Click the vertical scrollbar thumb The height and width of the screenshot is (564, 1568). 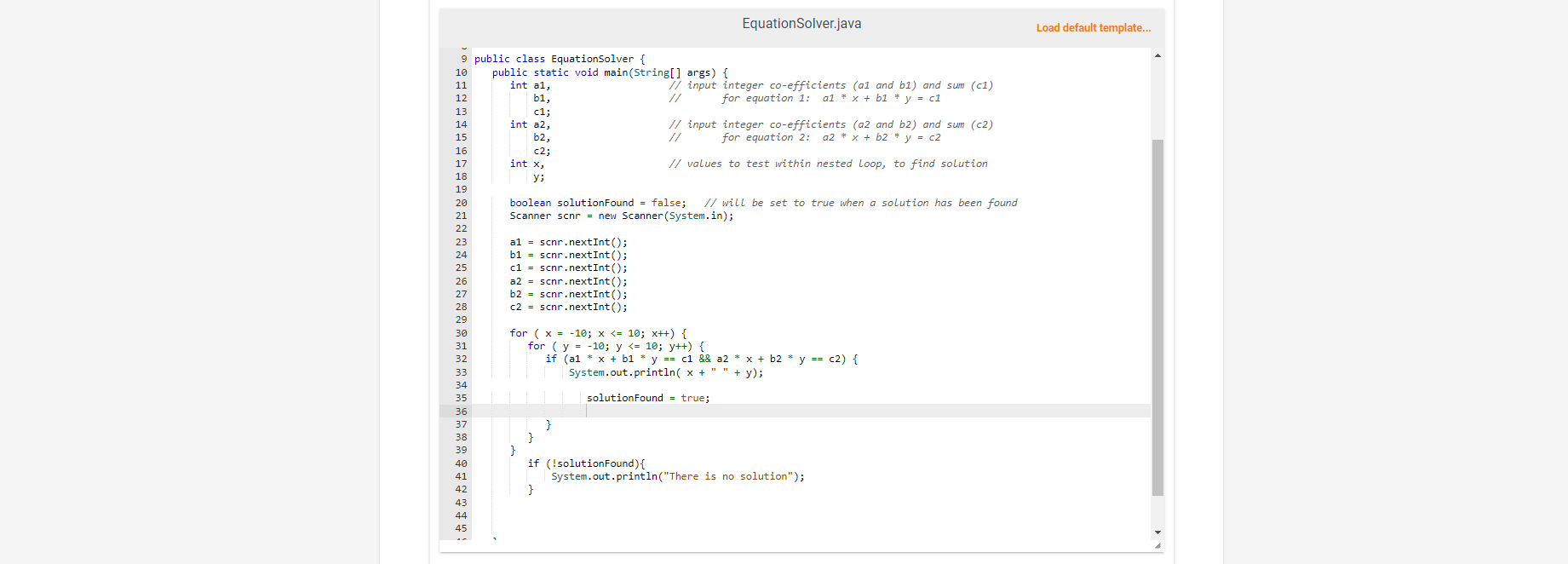pos(1157,317)
